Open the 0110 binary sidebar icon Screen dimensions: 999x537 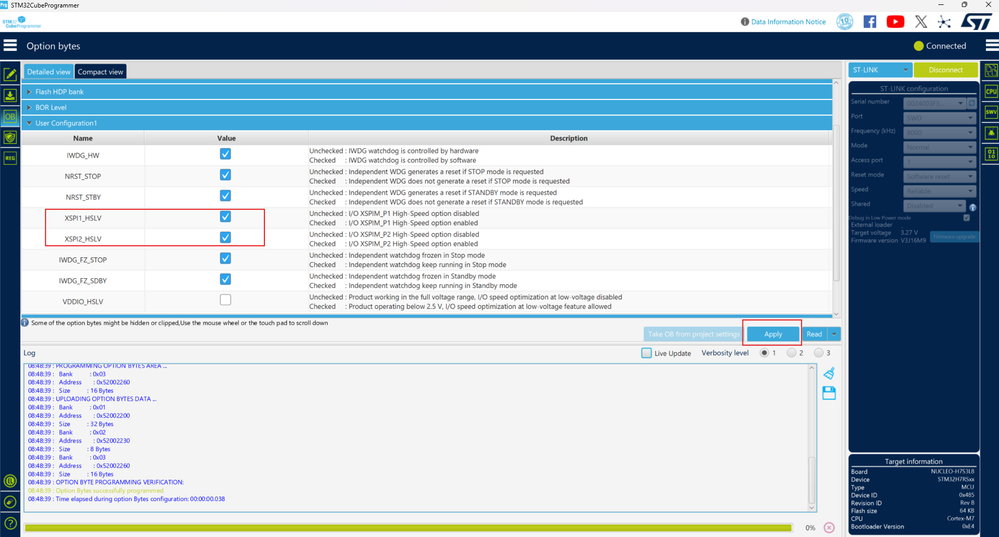(x=991, y=154)
